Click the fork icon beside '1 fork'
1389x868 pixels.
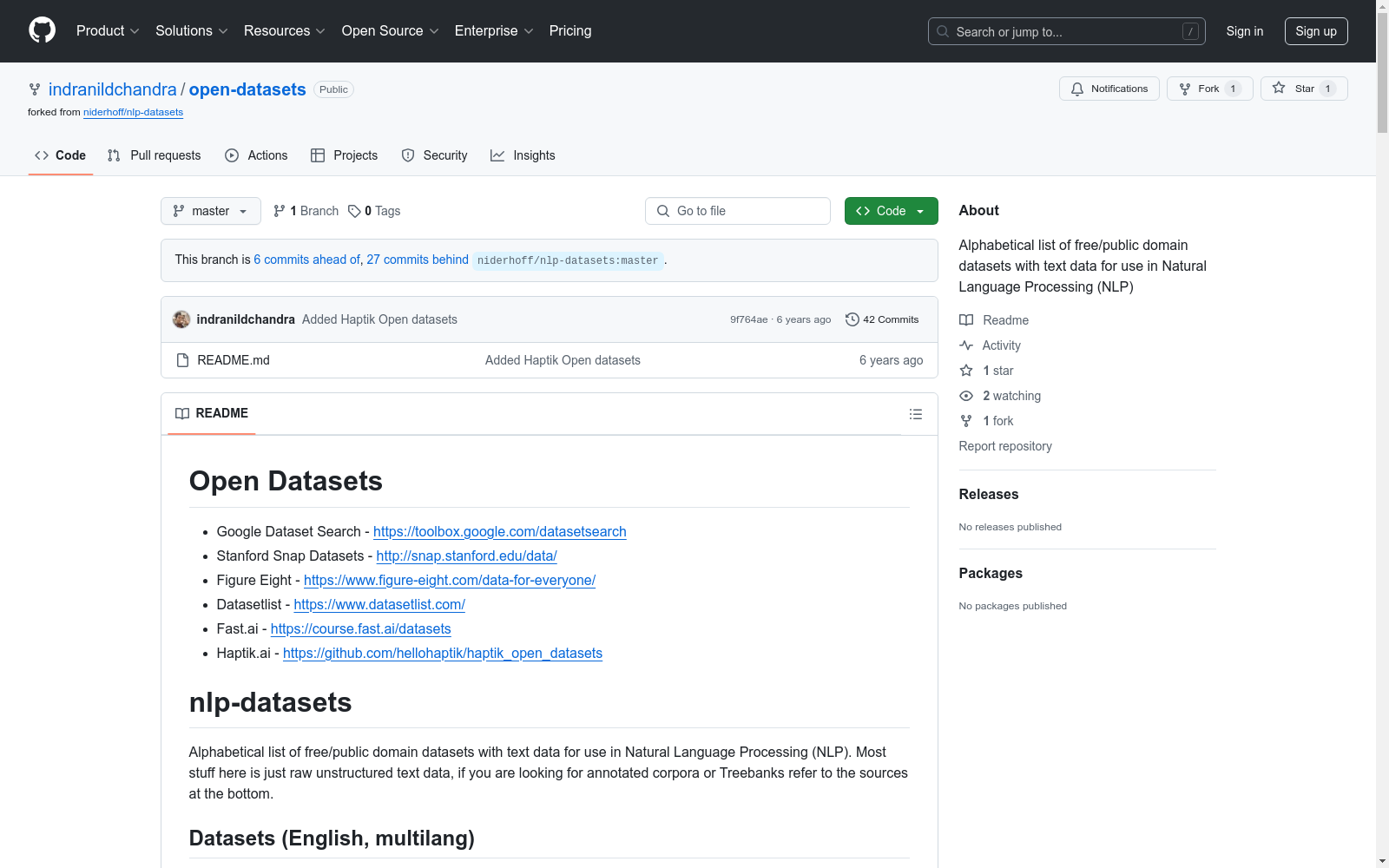966,421
